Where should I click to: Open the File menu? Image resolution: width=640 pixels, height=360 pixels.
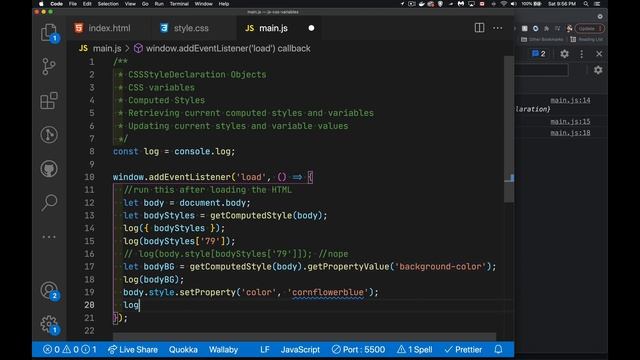pos(73,4)
